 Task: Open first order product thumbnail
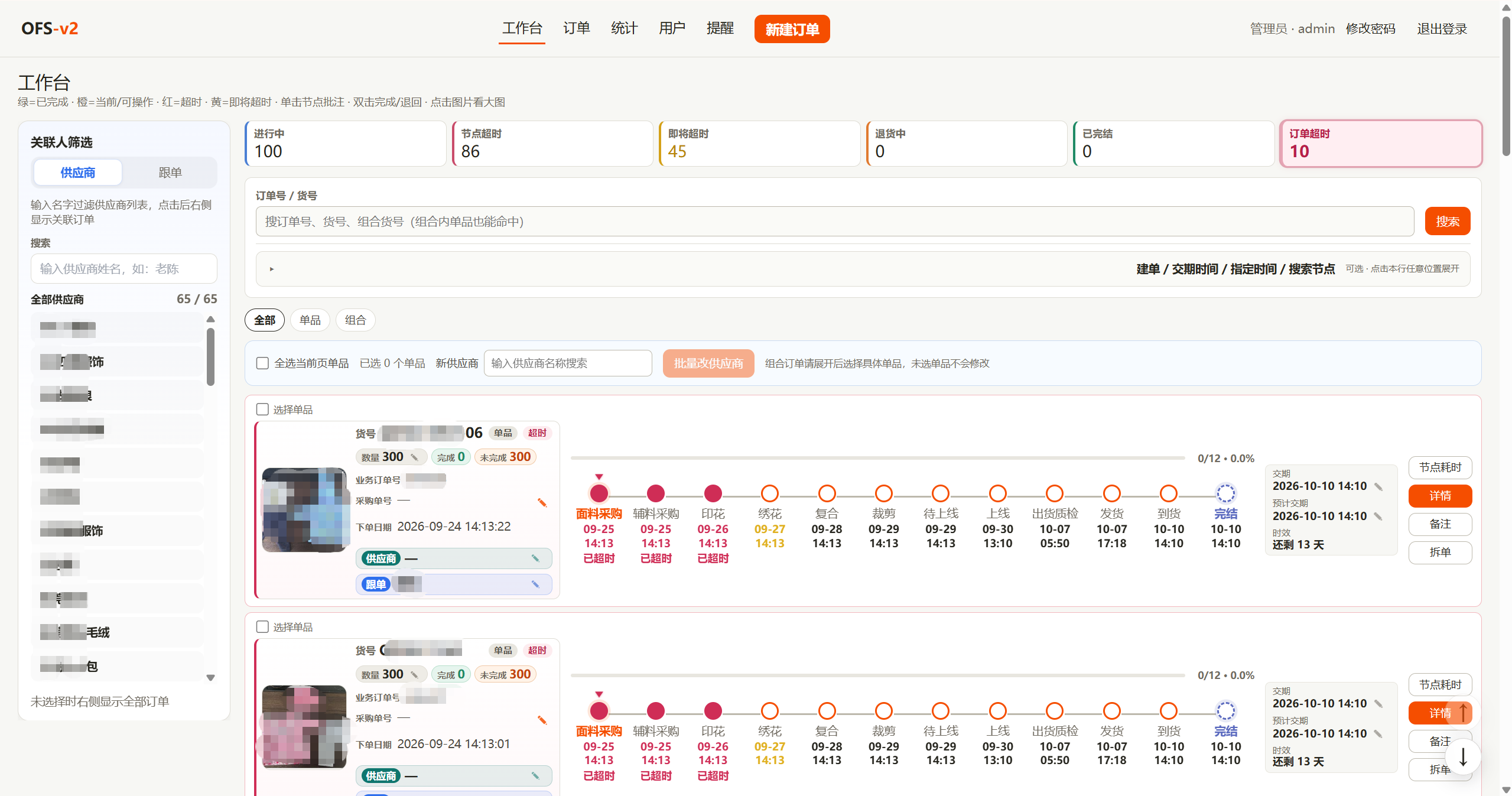pos(304,510)
